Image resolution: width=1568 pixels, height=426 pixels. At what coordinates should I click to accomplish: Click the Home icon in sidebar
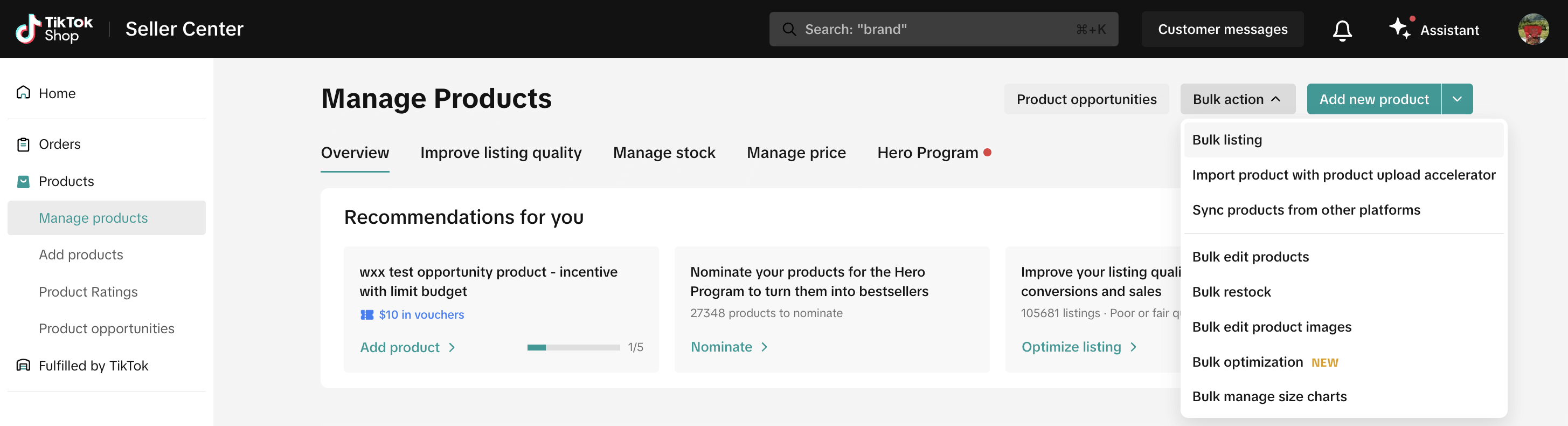pos(23,93)
